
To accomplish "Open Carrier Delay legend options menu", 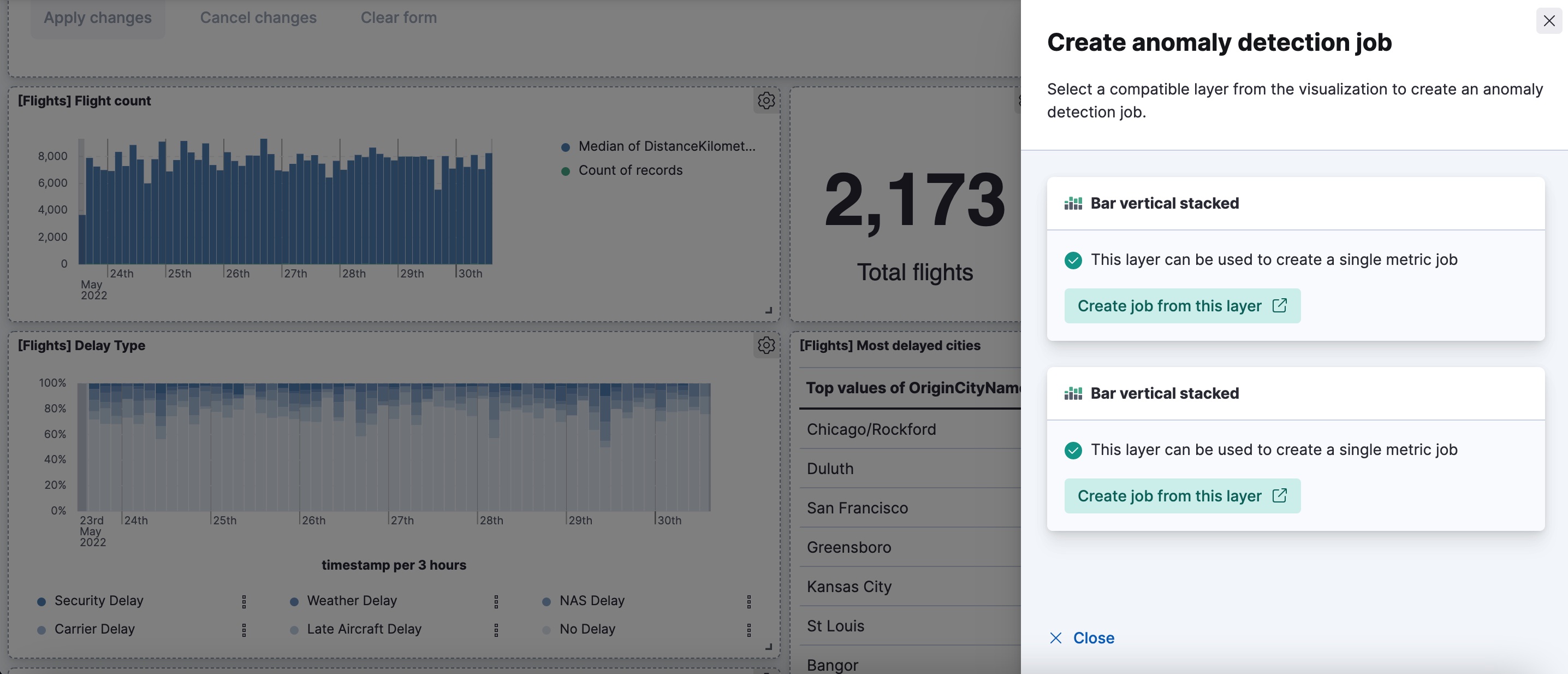I will 244,630.
